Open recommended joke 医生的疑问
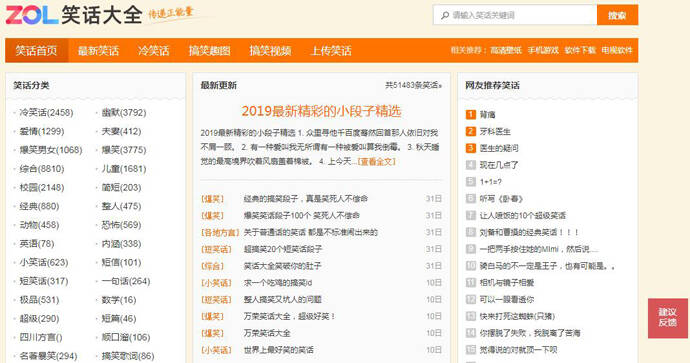 click(x=499, y=148)
